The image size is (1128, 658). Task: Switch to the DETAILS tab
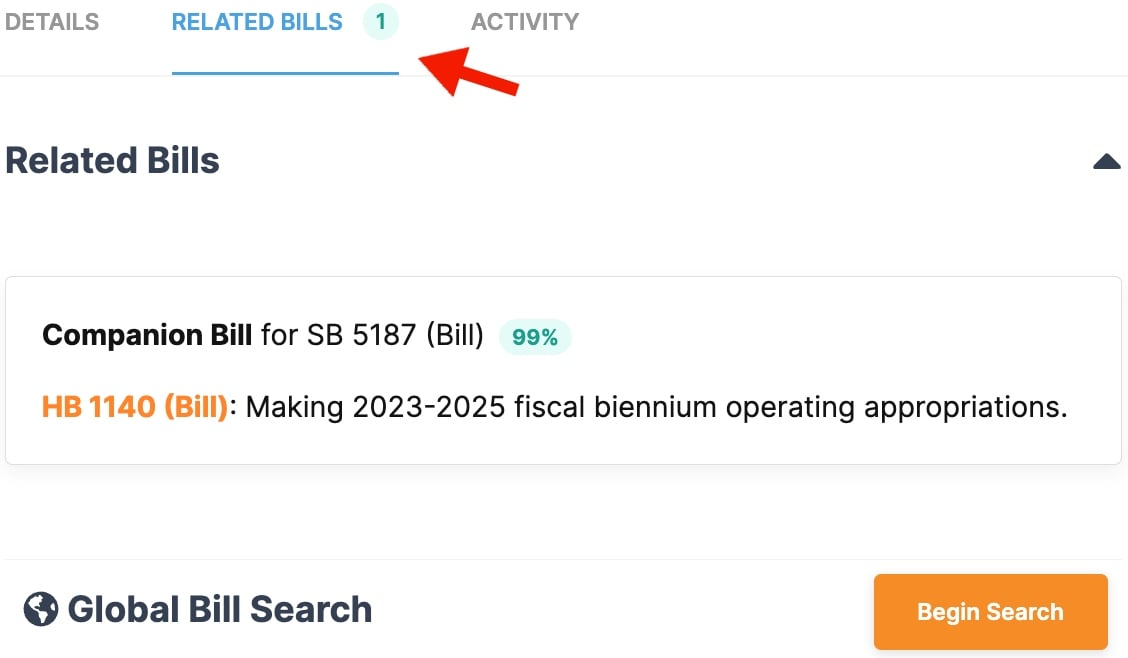coord(52,21)
